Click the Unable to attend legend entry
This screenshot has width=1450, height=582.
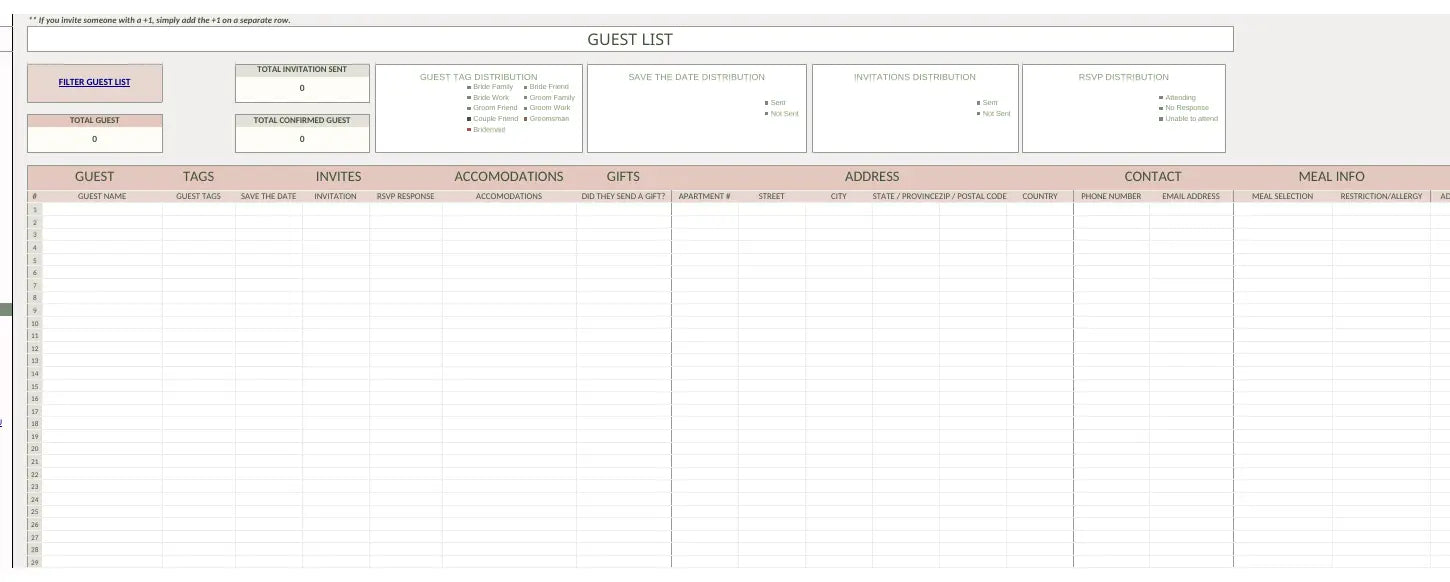(1188, 119)
